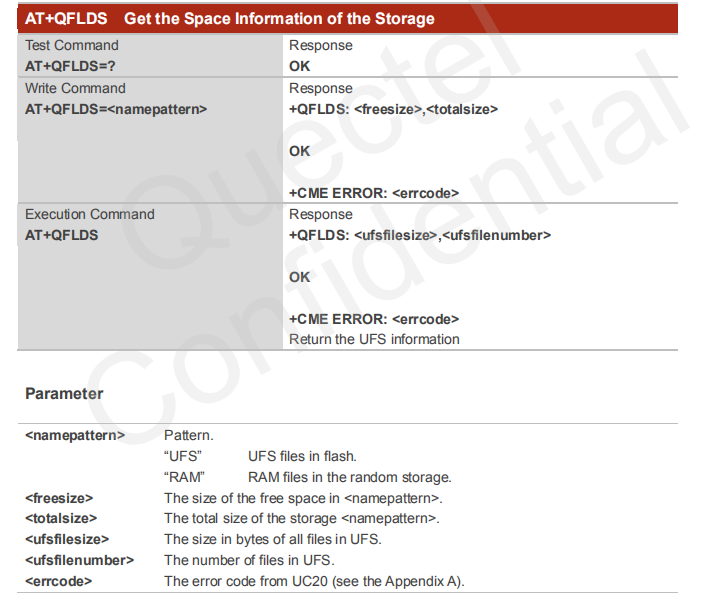The width and height of the screenshot is (724, 608).
Task: Click the "RAM" pattern value
Action: (183, 477)
